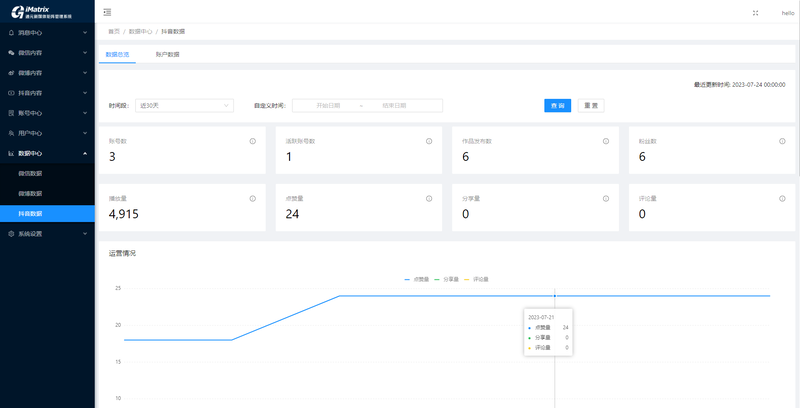Click info icon on 粉丝数 card

782,141
